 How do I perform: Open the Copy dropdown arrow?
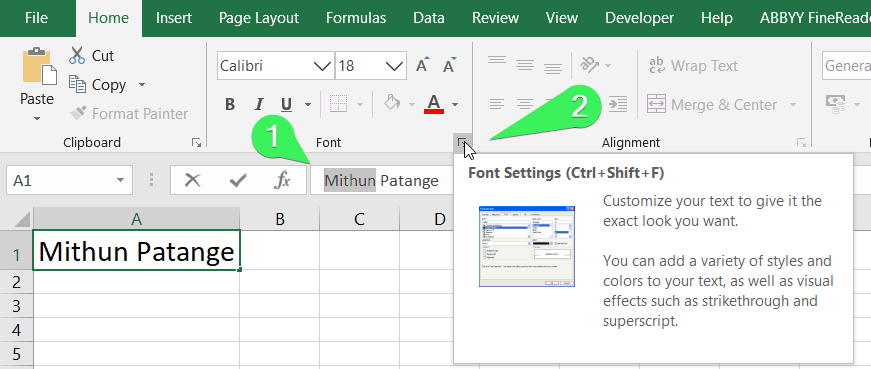(x=141, y=84)
